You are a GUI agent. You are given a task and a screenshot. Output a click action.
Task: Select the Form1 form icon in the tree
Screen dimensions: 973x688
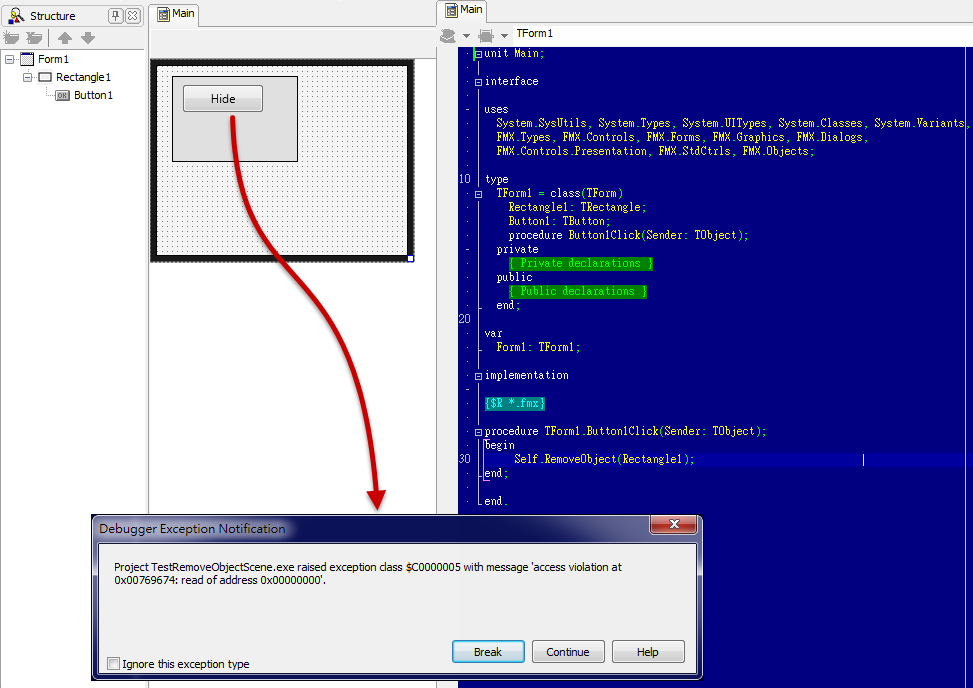27,59
